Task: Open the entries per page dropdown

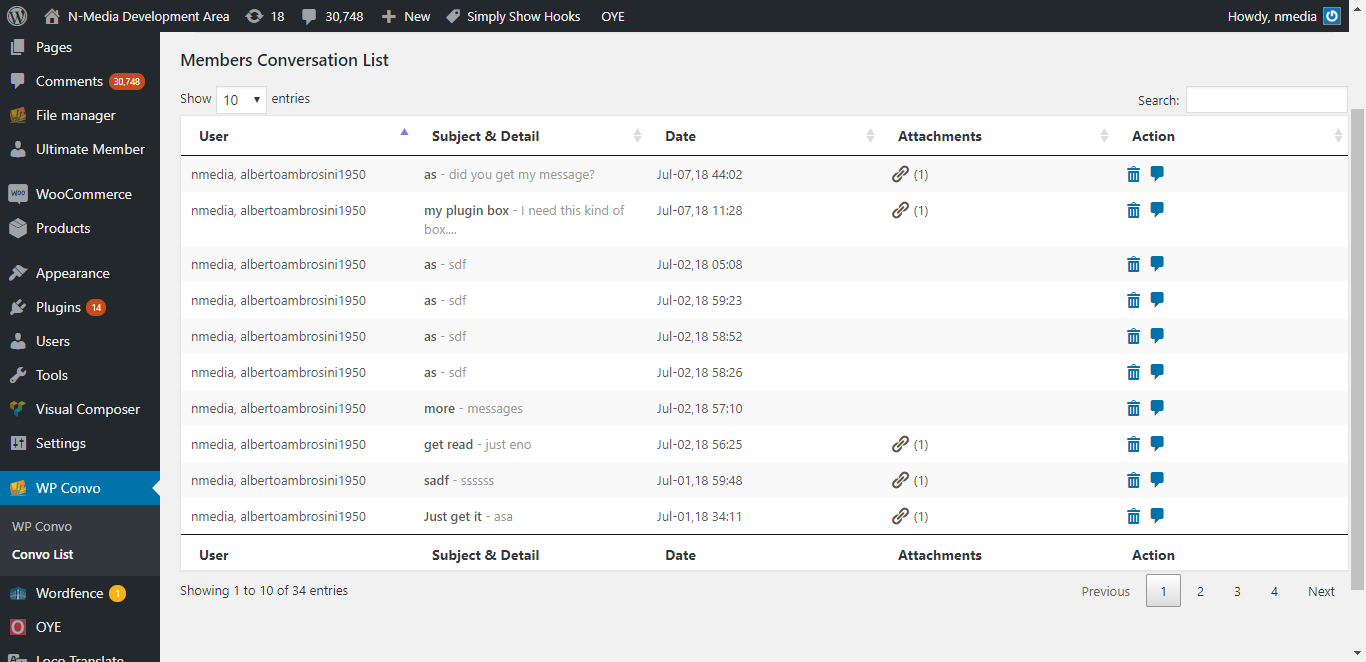Action: pos(241,99)
